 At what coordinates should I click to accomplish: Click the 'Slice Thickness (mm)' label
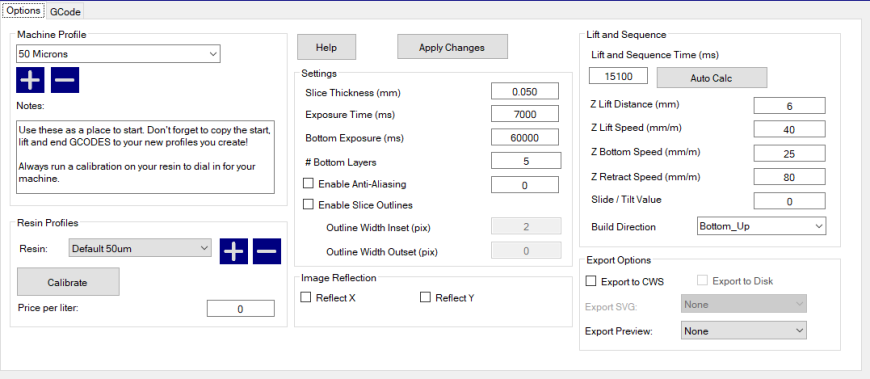tap(353, 93)
